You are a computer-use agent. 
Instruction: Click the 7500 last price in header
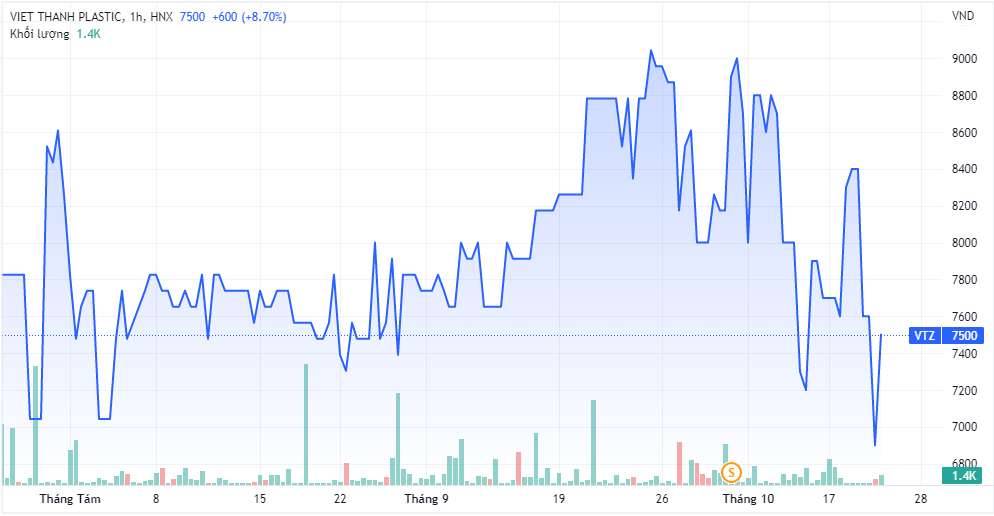192,17
